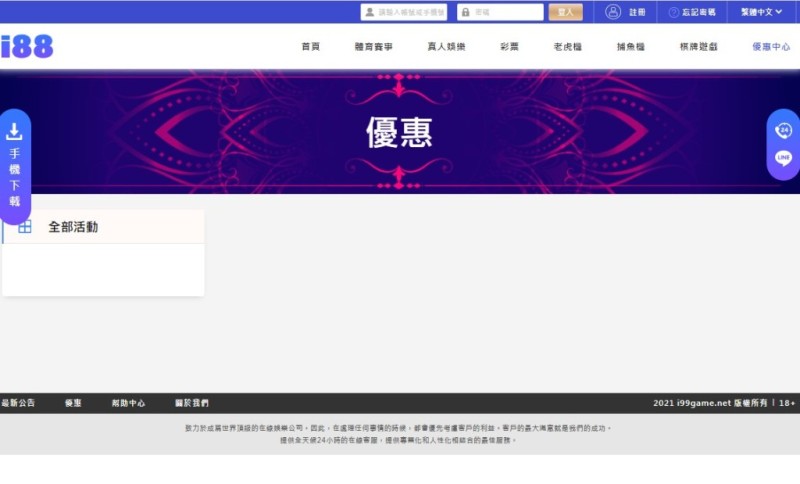Viewport: 800px width, 484px height.
Task: Click the LINE chat icon
Action: 783,158
